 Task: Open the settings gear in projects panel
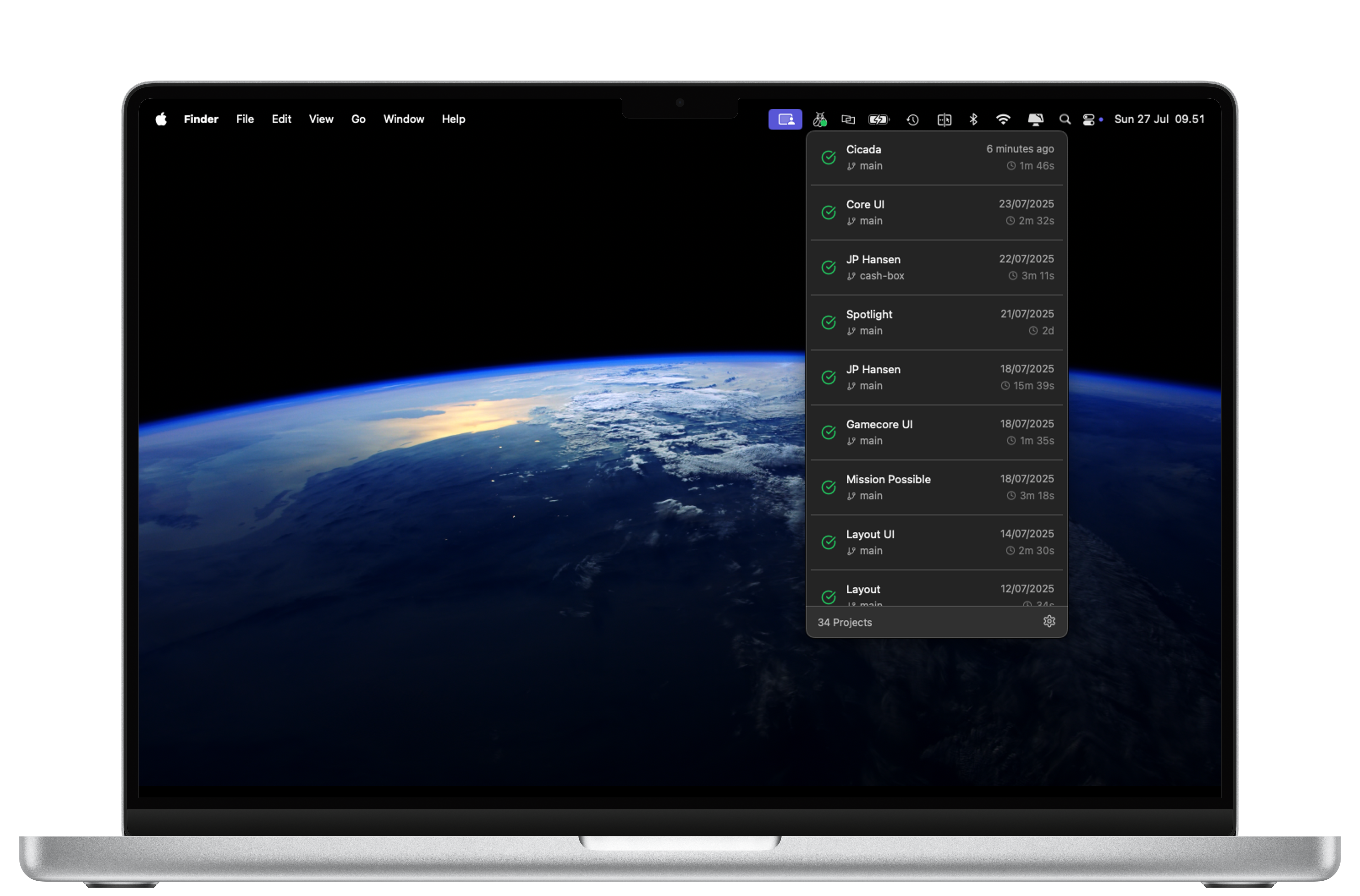click(1050, 622)
